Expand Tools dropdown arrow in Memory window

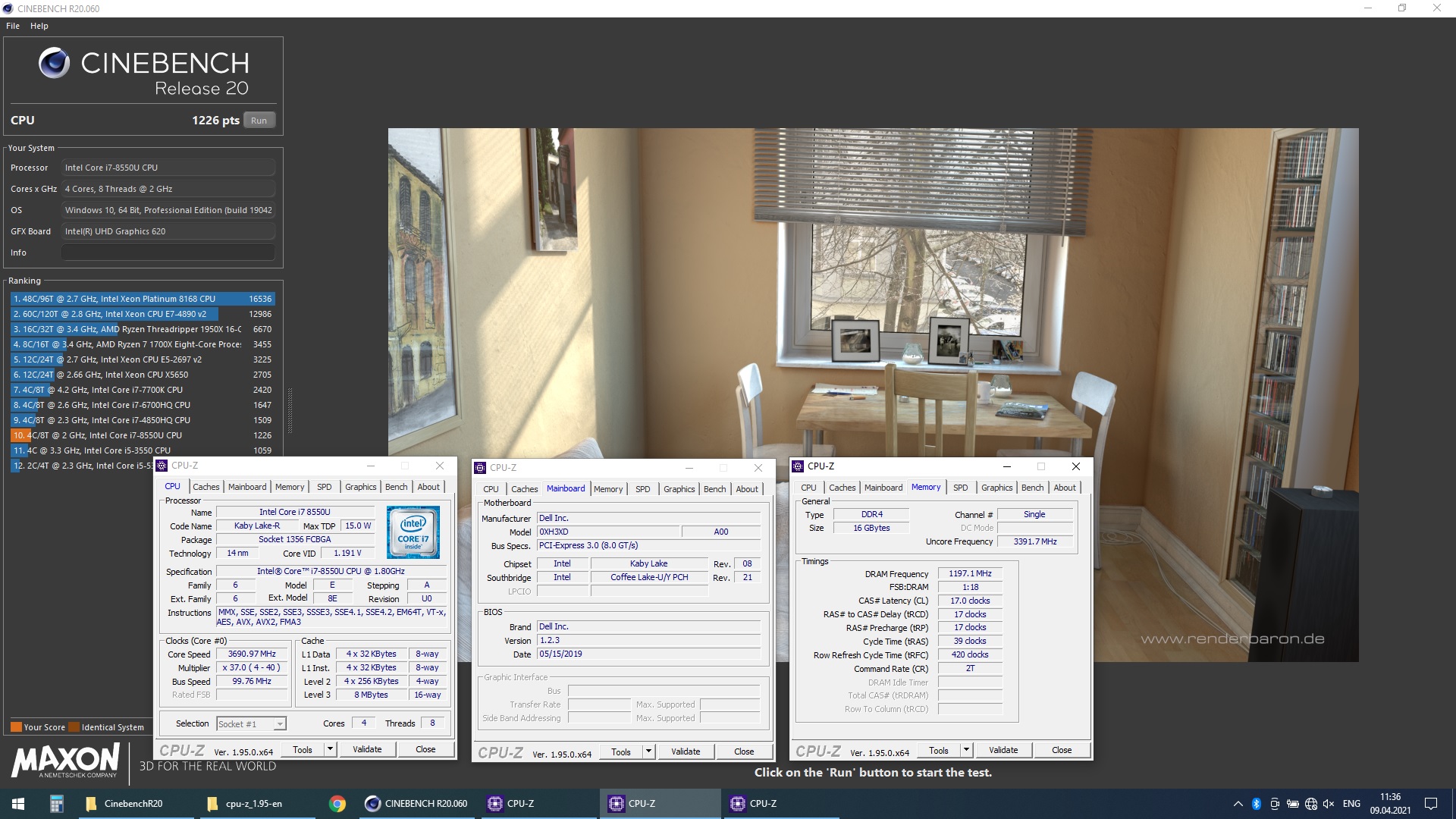pyautogui.click(x=966, y=750)
